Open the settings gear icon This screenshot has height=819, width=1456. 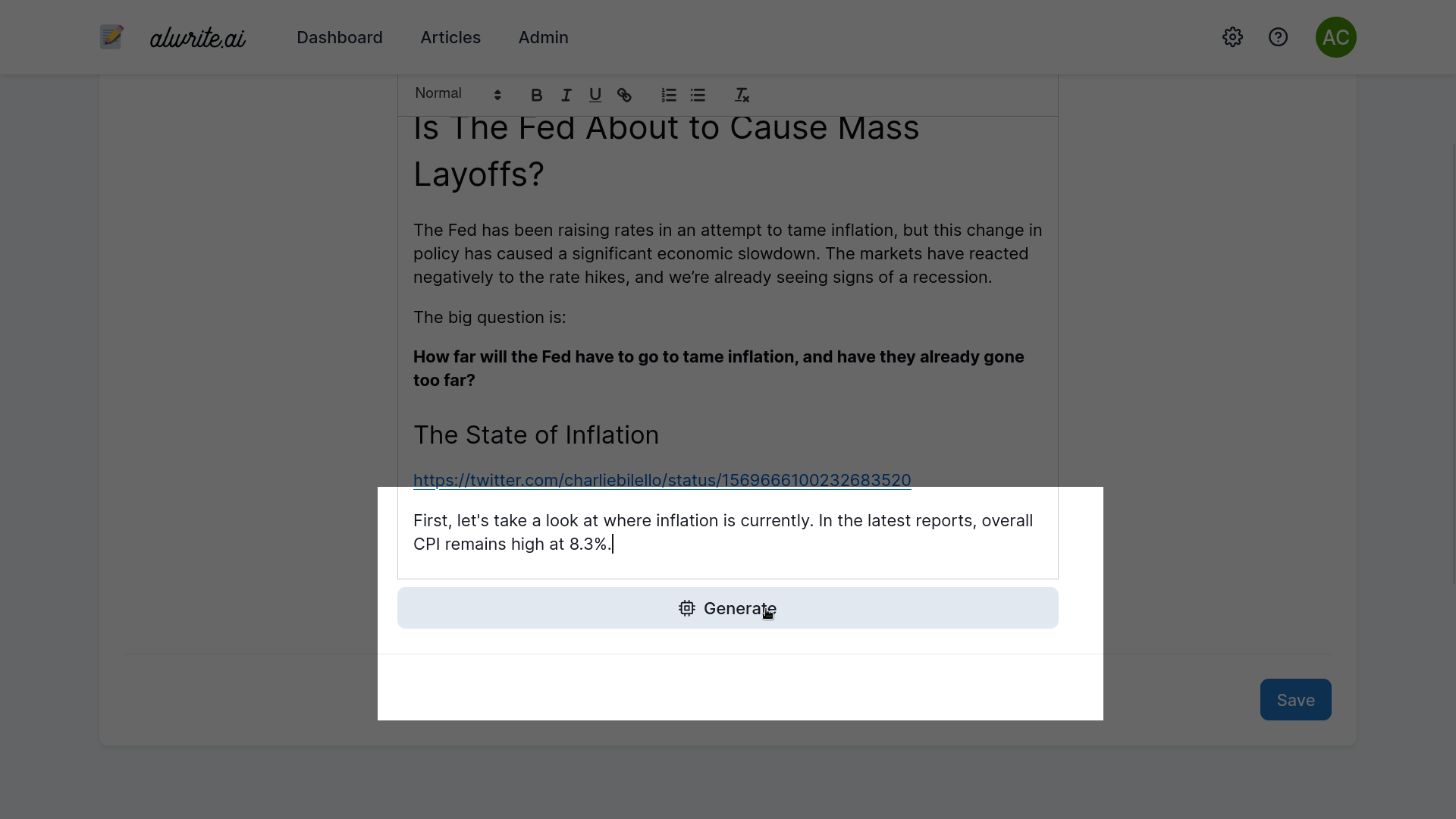1232,36
